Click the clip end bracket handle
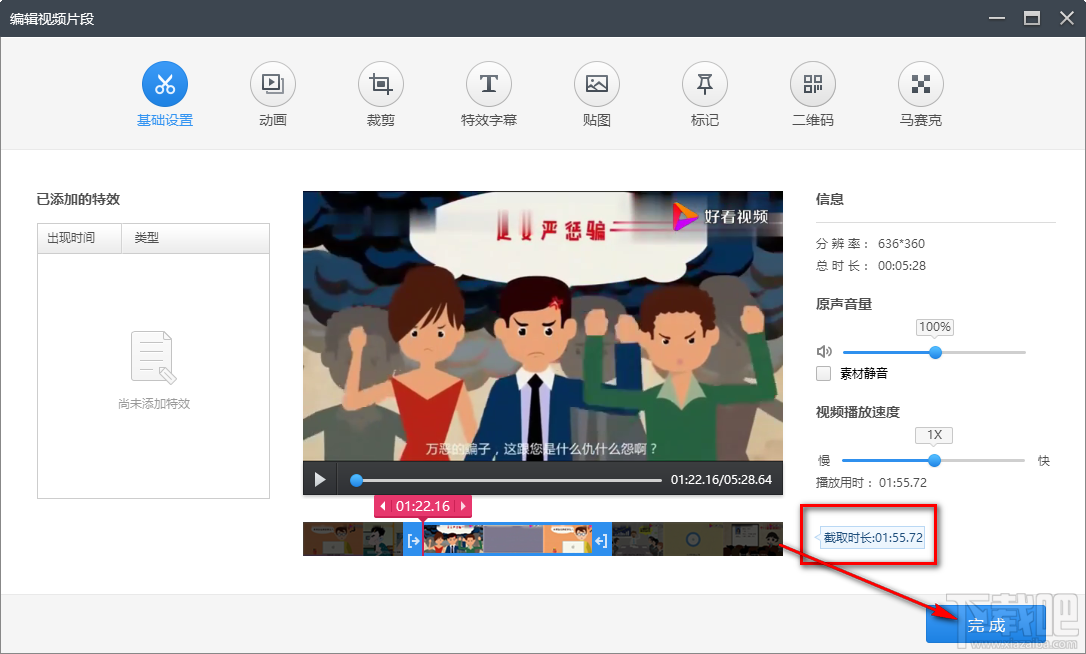1086x654 pixels. click(x=601, y=540)
